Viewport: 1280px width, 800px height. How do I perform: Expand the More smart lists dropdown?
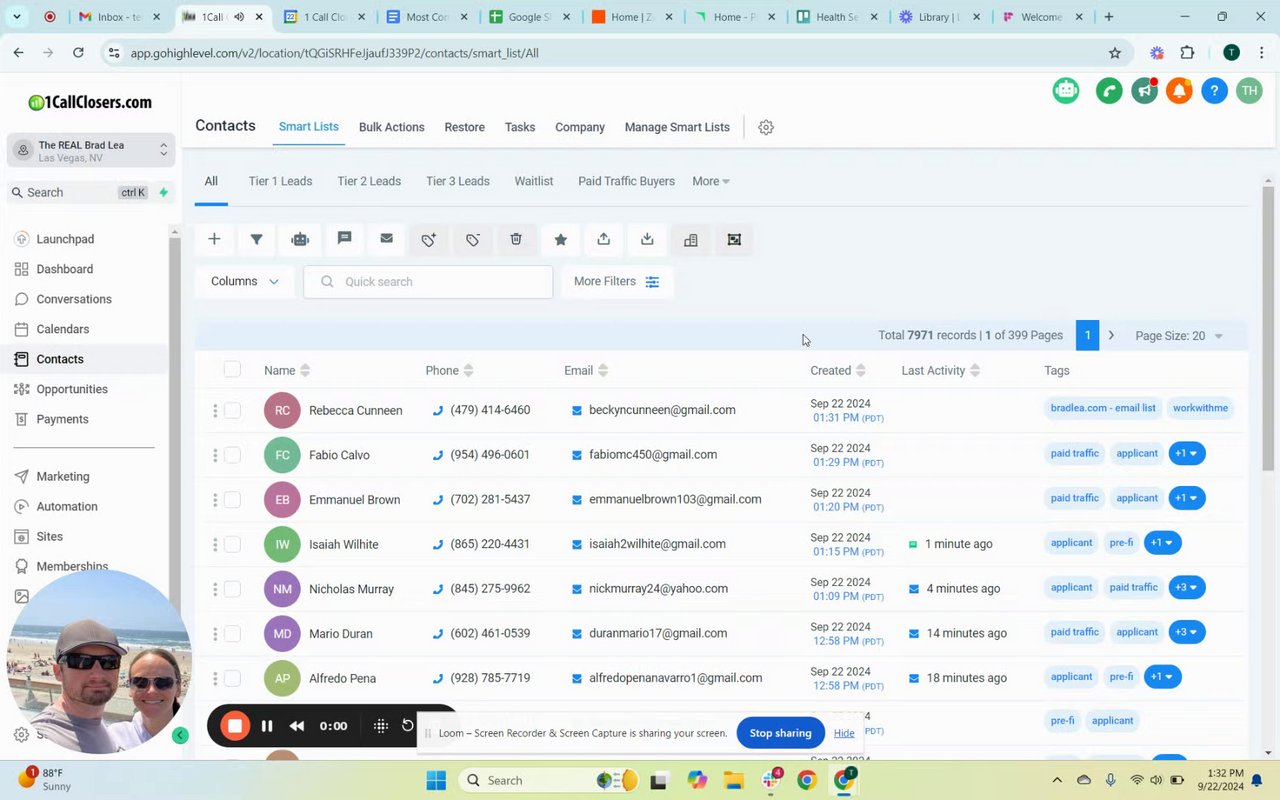[711, 181]
